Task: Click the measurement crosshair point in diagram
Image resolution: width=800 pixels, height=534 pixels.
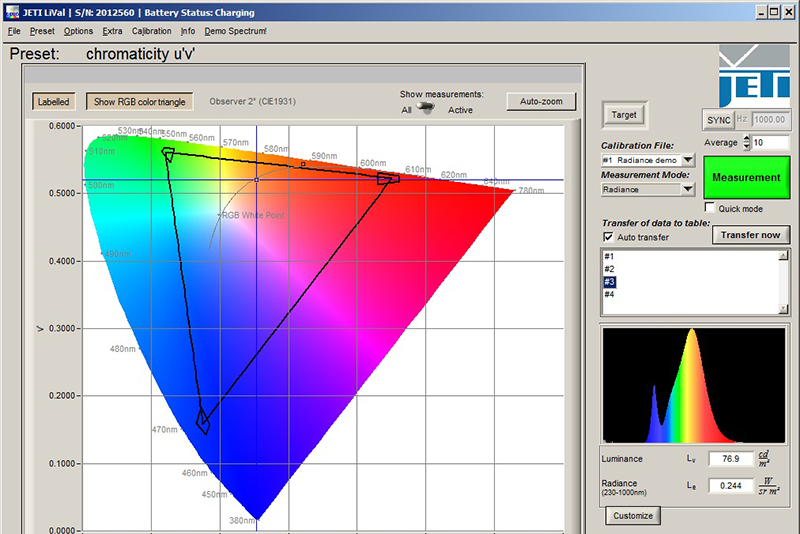Action: pos(256,180)
